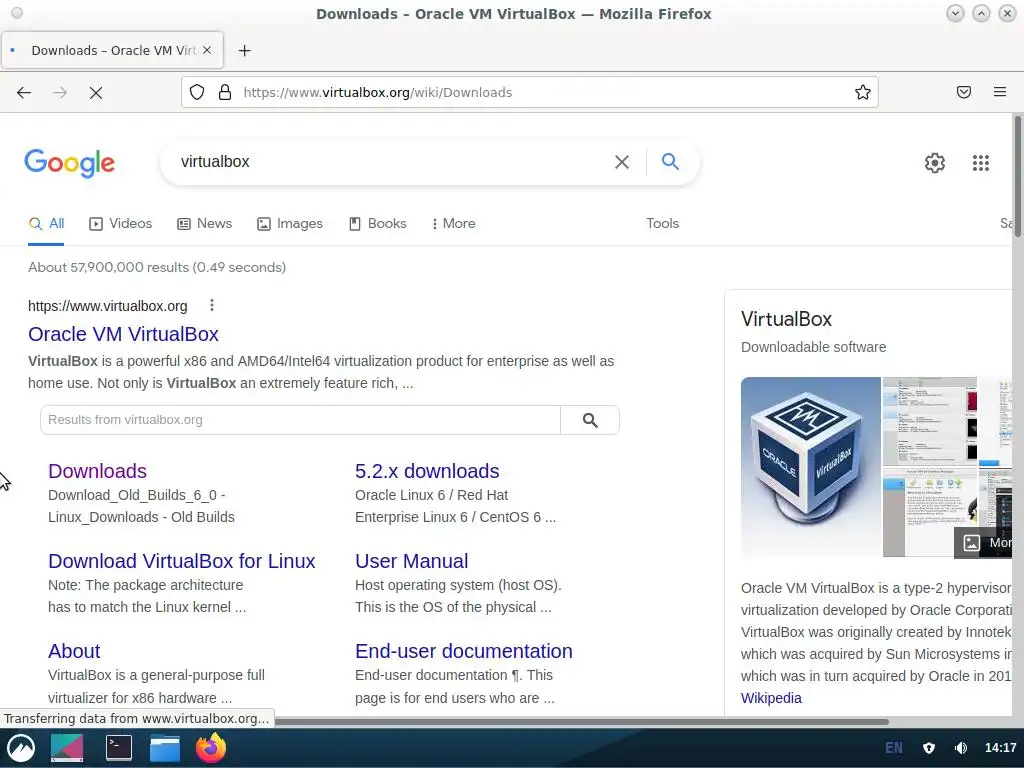The height and width of the screenshot is (768, 1024).
Task: Switch keyboard layout EN indicator
Action: [893, 748]
